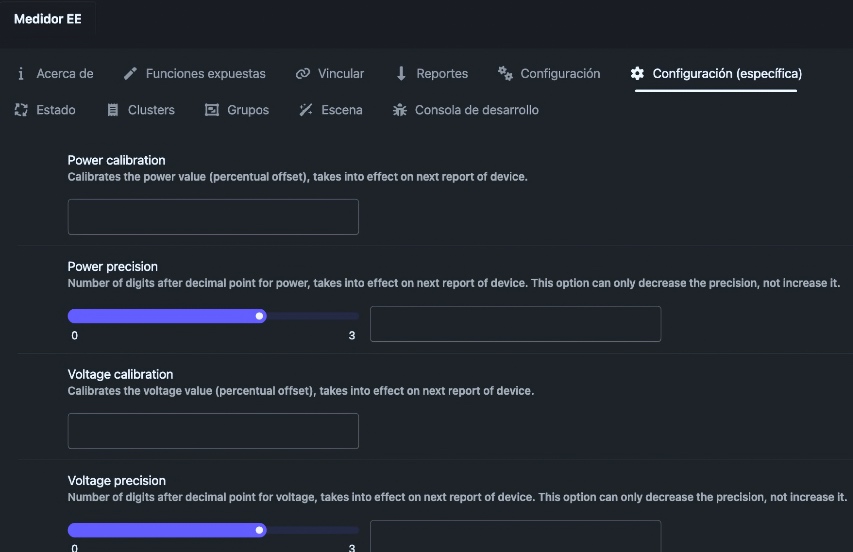853x552 pixels.
Task: Click the Voltage precision slider handle
Action: tap(259, 530)
